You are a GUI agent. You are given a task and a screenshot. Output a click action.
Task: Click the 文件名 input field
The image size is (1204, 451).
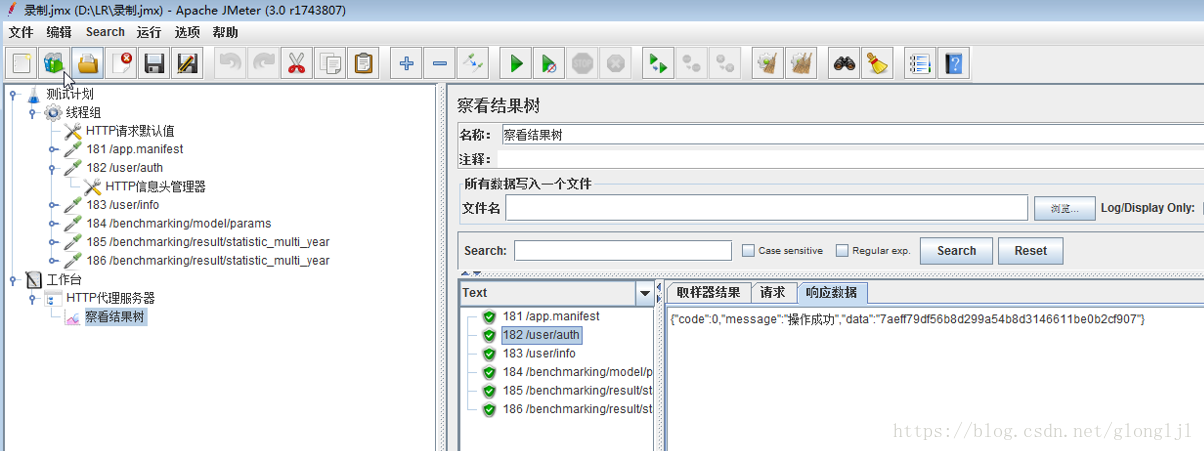767,208
